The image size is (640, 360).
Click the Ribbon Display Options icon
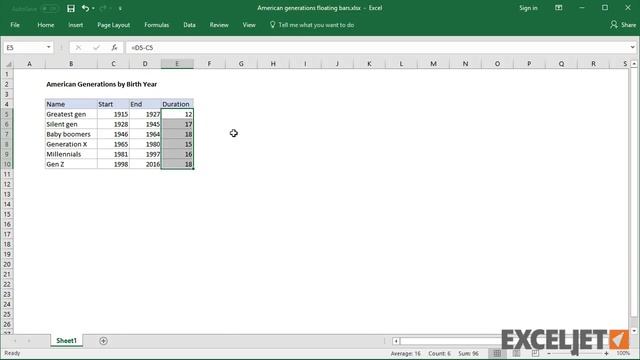coord(558,8)
